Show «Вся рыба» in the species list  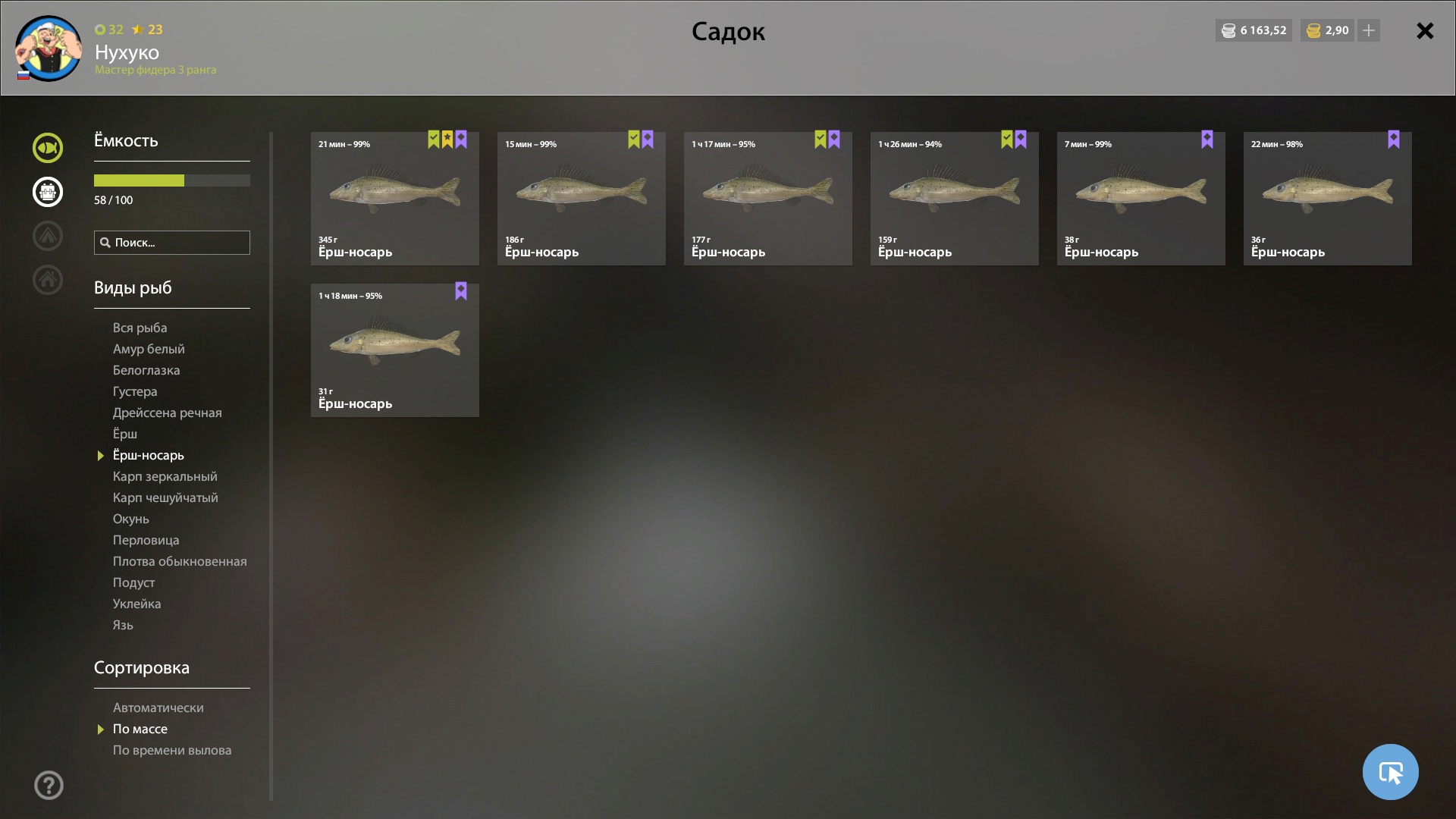tap(140, 328)
